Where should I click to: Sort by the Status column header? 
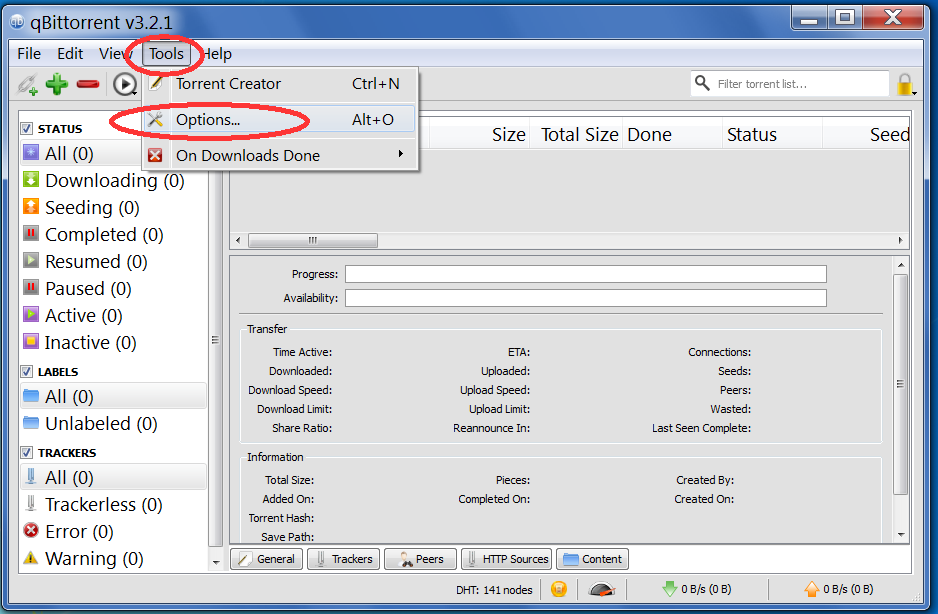773,135
